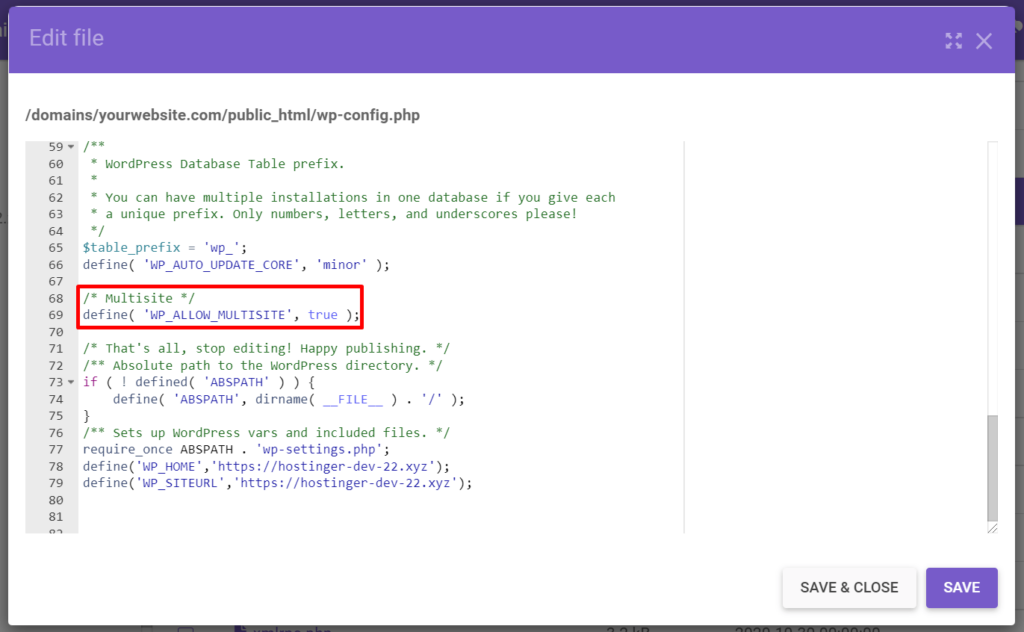The image size is (1024, 632).
Task: Click the "That's all, stop editing!" comment
Action: 266,349
